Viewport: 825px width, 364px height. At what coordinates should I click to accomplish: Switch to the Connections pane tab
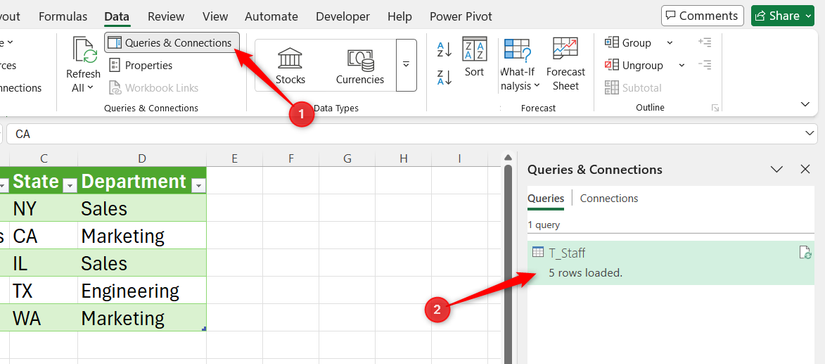[x=609, y=198]
